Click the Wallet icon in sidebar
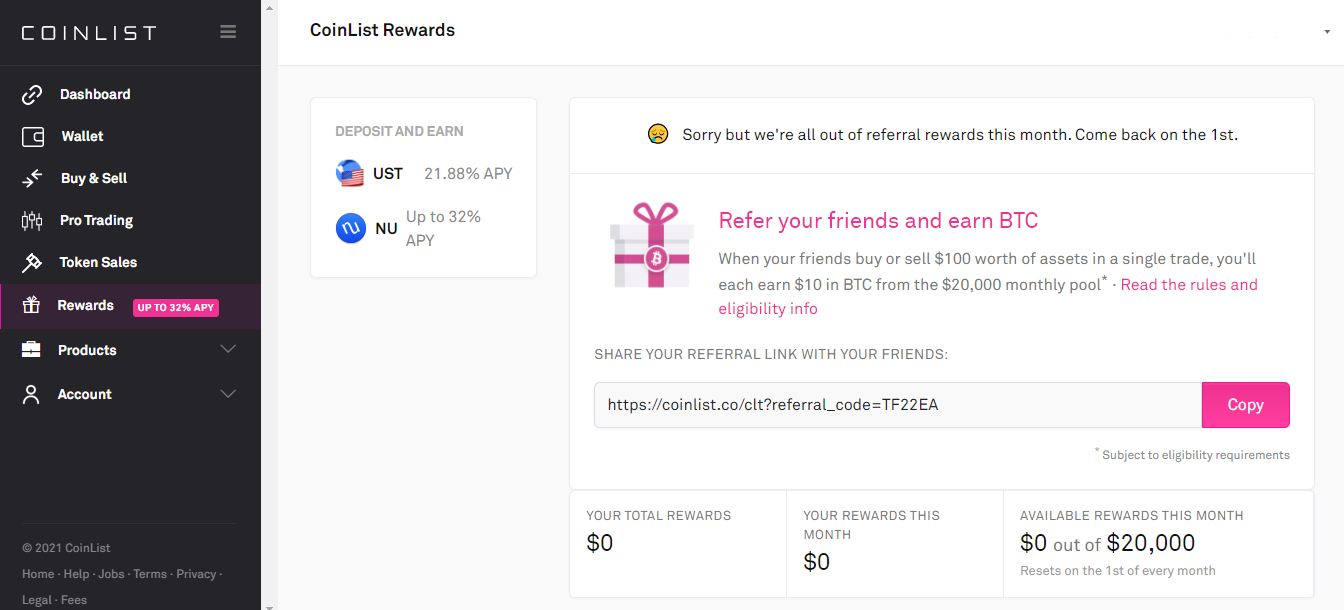This screenshot has height=610, width=1344. coord(33,137)
